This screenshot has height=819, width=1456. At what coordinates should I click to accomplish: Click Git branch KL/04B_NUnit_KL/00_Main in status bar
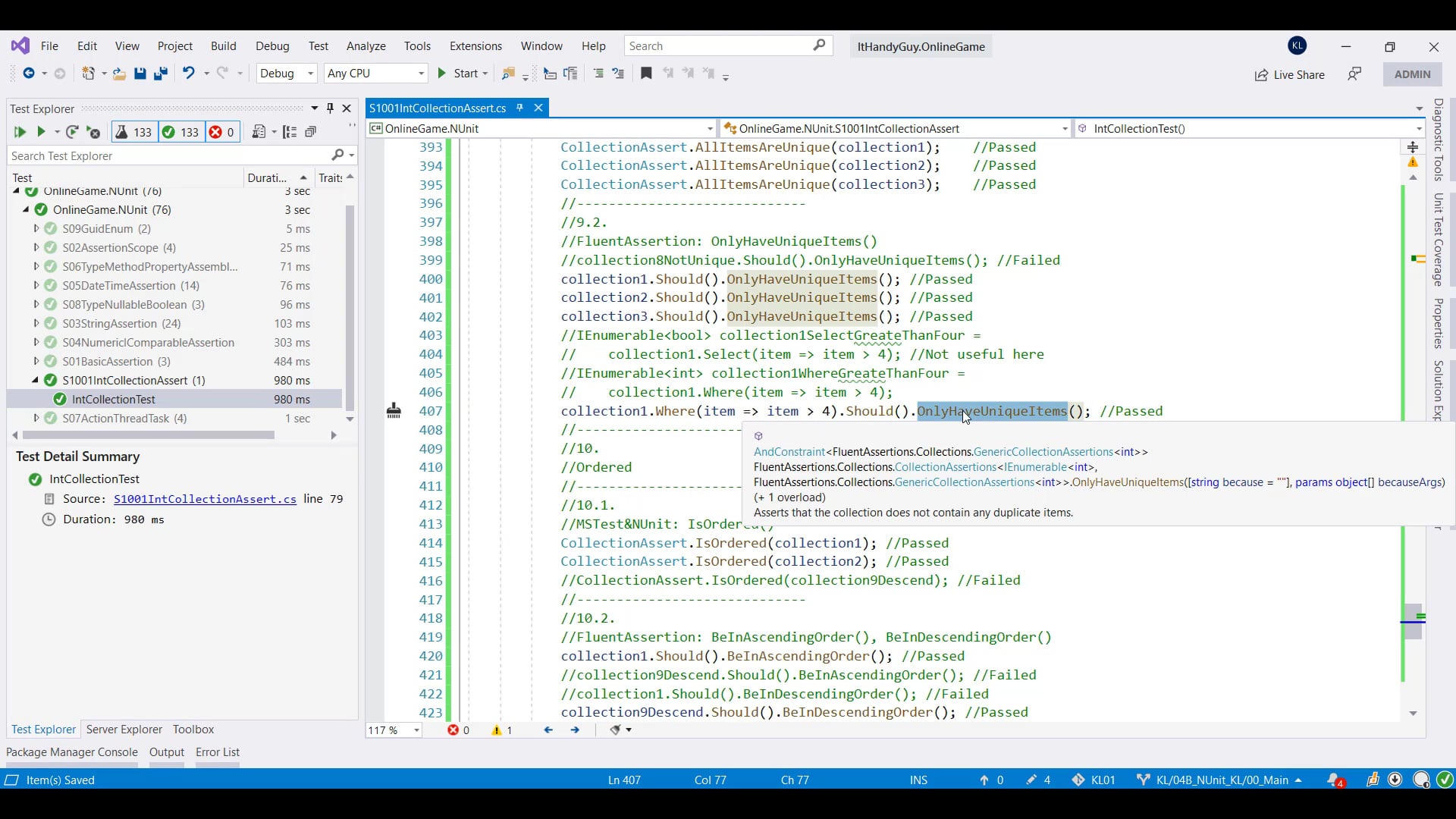pos(1221,780)
